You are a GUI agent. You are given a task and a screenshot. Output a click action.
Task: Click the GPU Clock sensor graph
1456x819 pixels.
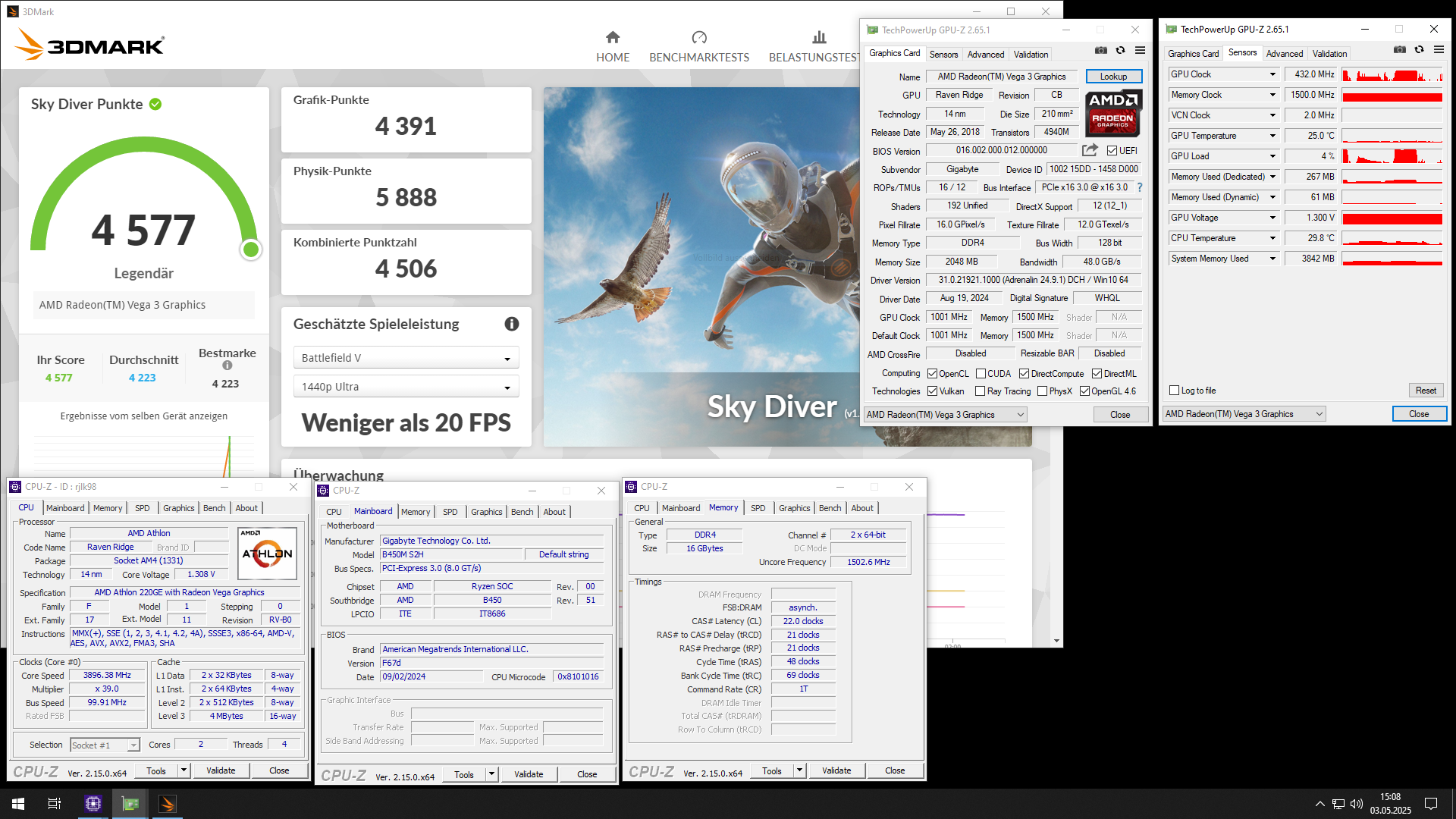(1392, 74)
